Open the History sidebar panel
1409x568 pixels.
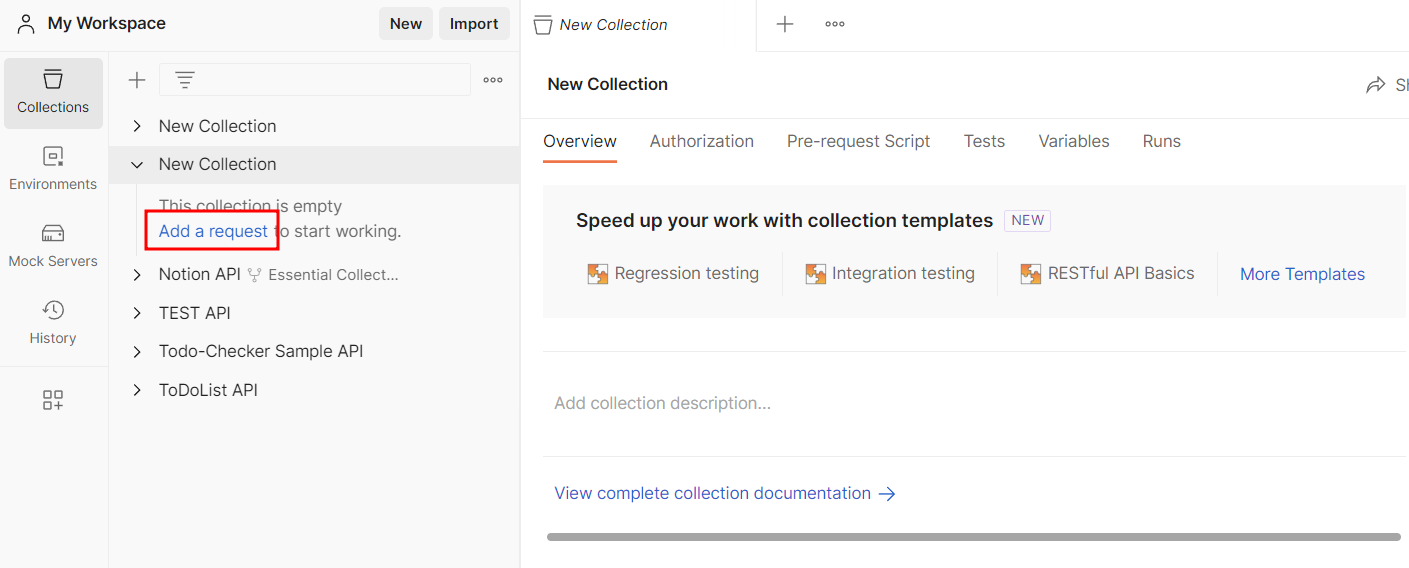point(53,323)
